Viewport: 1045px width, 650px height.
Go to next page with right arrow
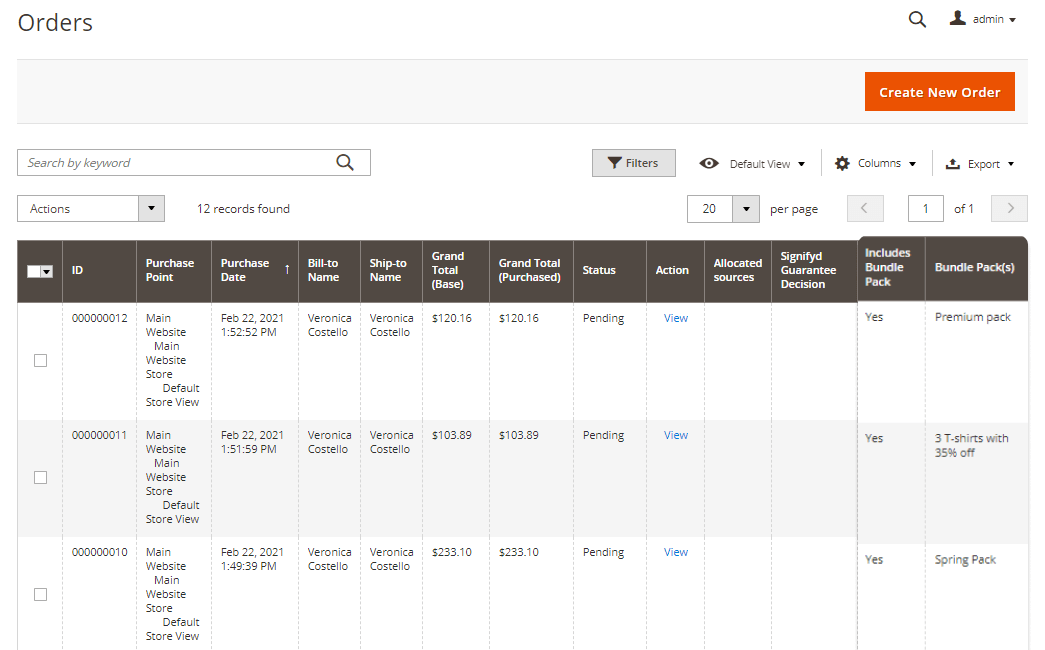click(x=1009, y=209)
